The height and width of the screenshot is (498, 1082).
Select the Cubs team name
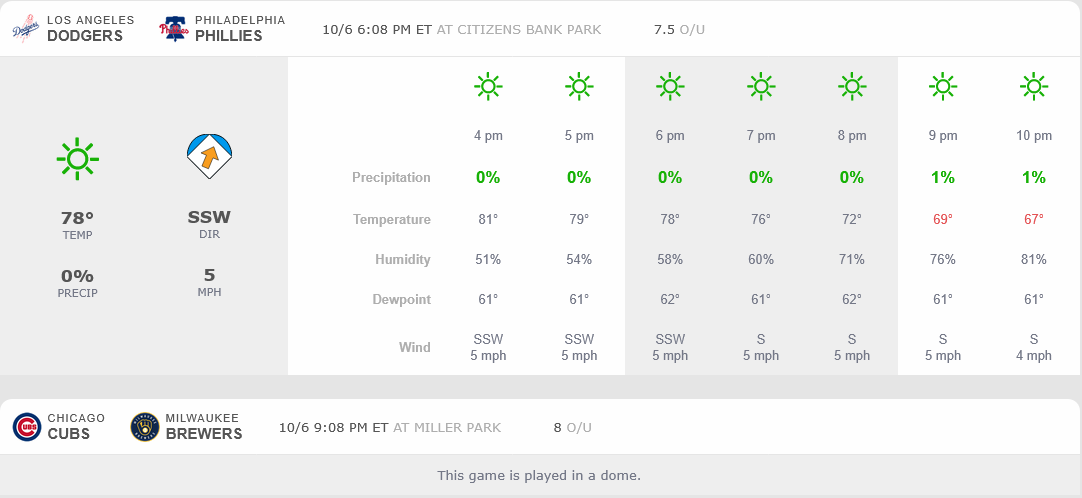(x=68, y=434)
